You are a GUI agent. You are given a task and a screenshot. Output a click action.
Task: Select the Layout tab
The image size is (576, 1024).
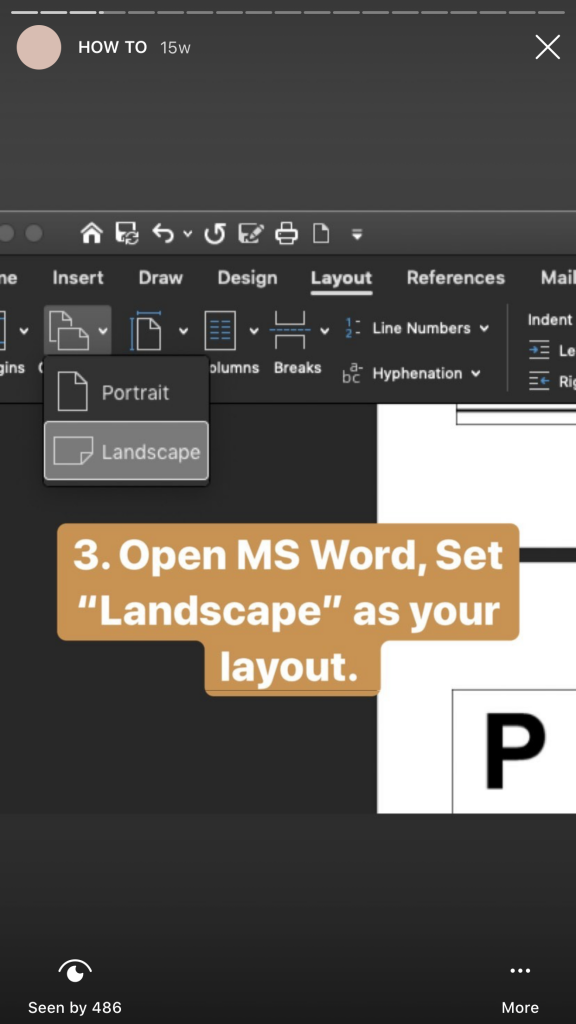341,279
